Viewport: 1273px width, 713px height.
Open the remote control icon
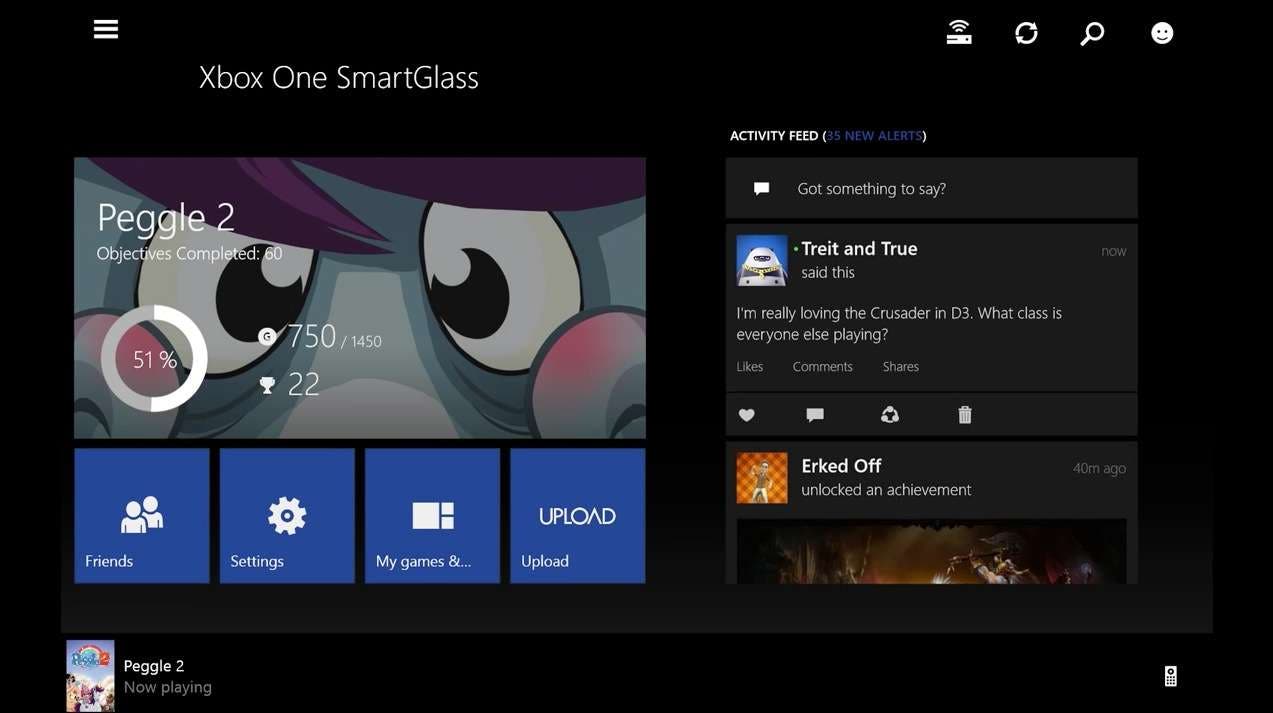(1171, 677)
